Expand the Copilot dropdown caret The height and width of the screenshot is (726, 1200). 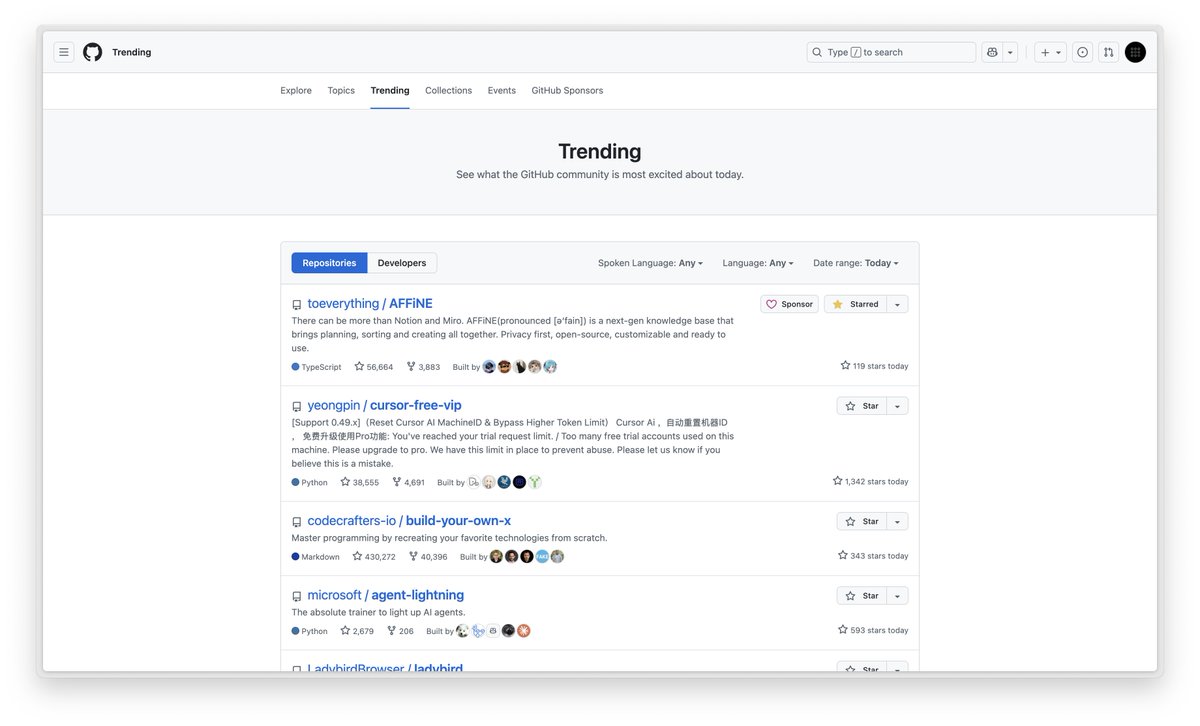tap(1010, 52)
